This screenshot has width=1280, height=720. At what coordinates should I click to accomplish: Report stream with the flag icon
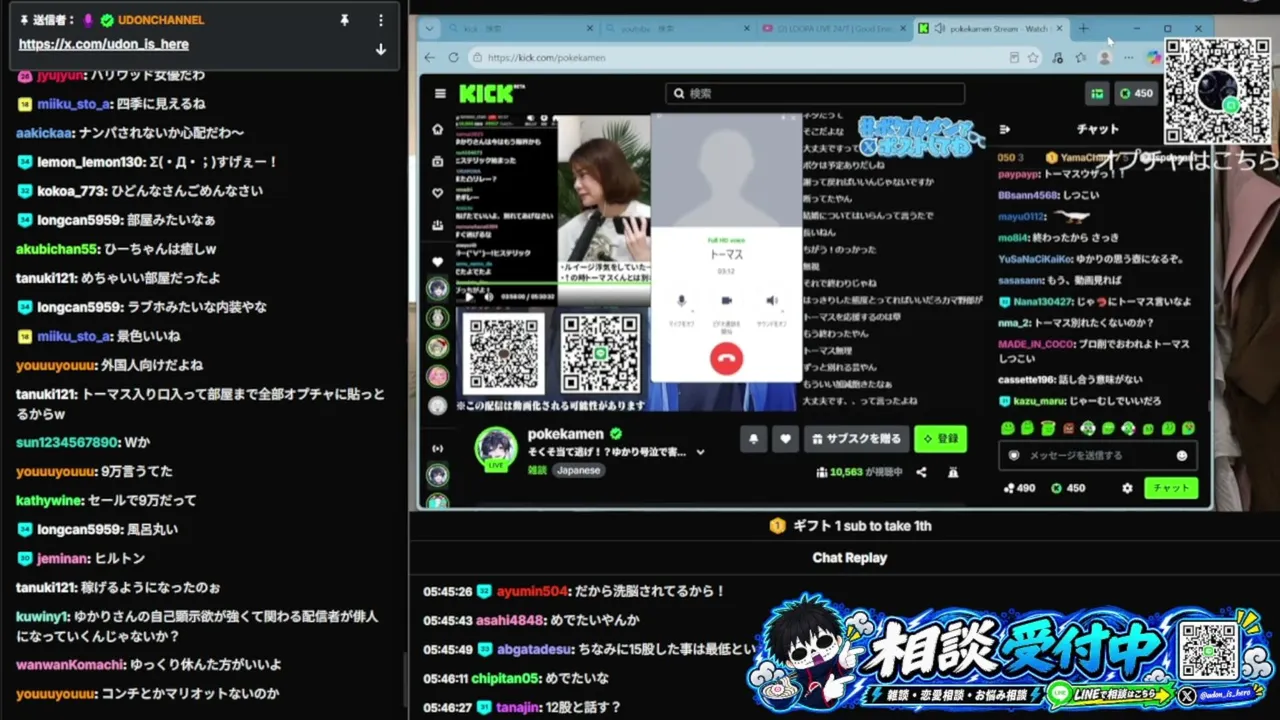953,472
